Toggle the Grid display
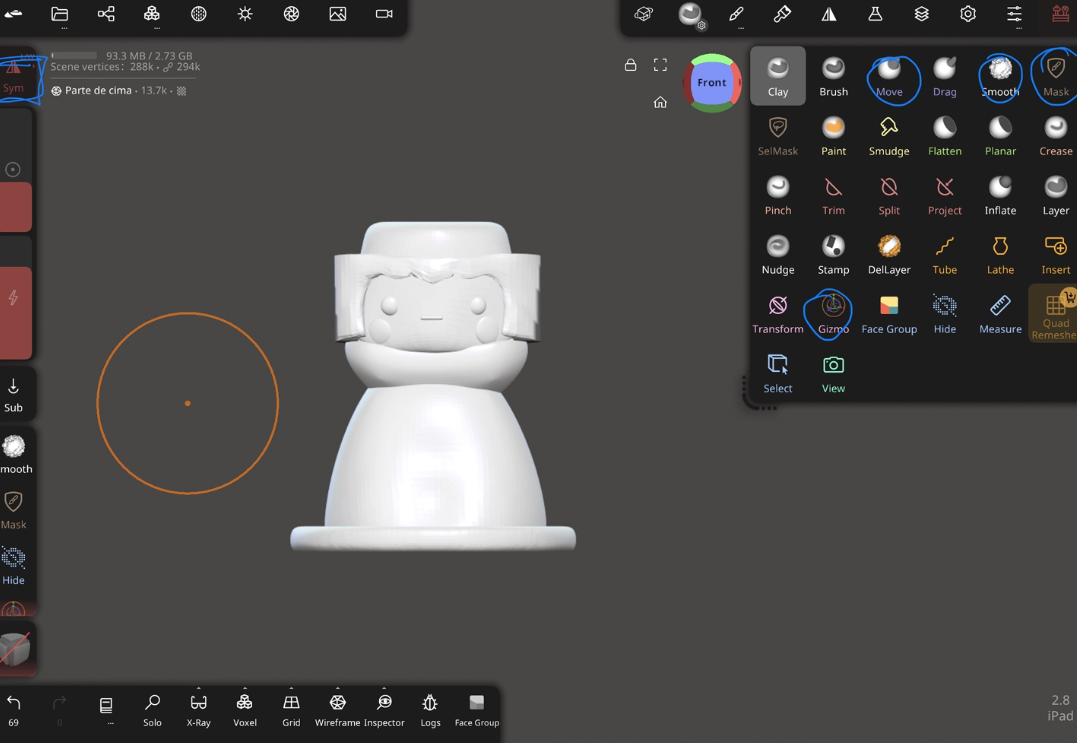Viewport: 1077px width, 743px height. pos(291,710)
